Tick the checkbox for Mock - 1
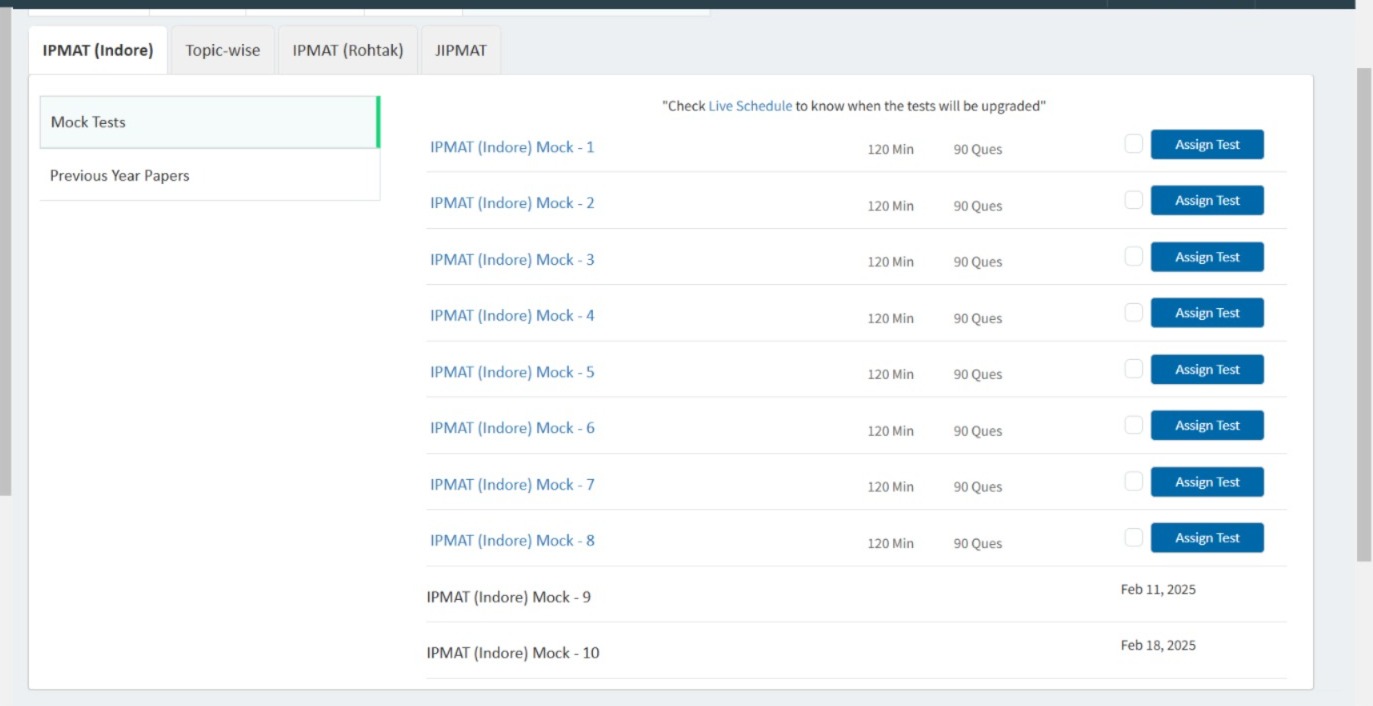Screen dimensions: 1373x706 tap(1133, 144)
